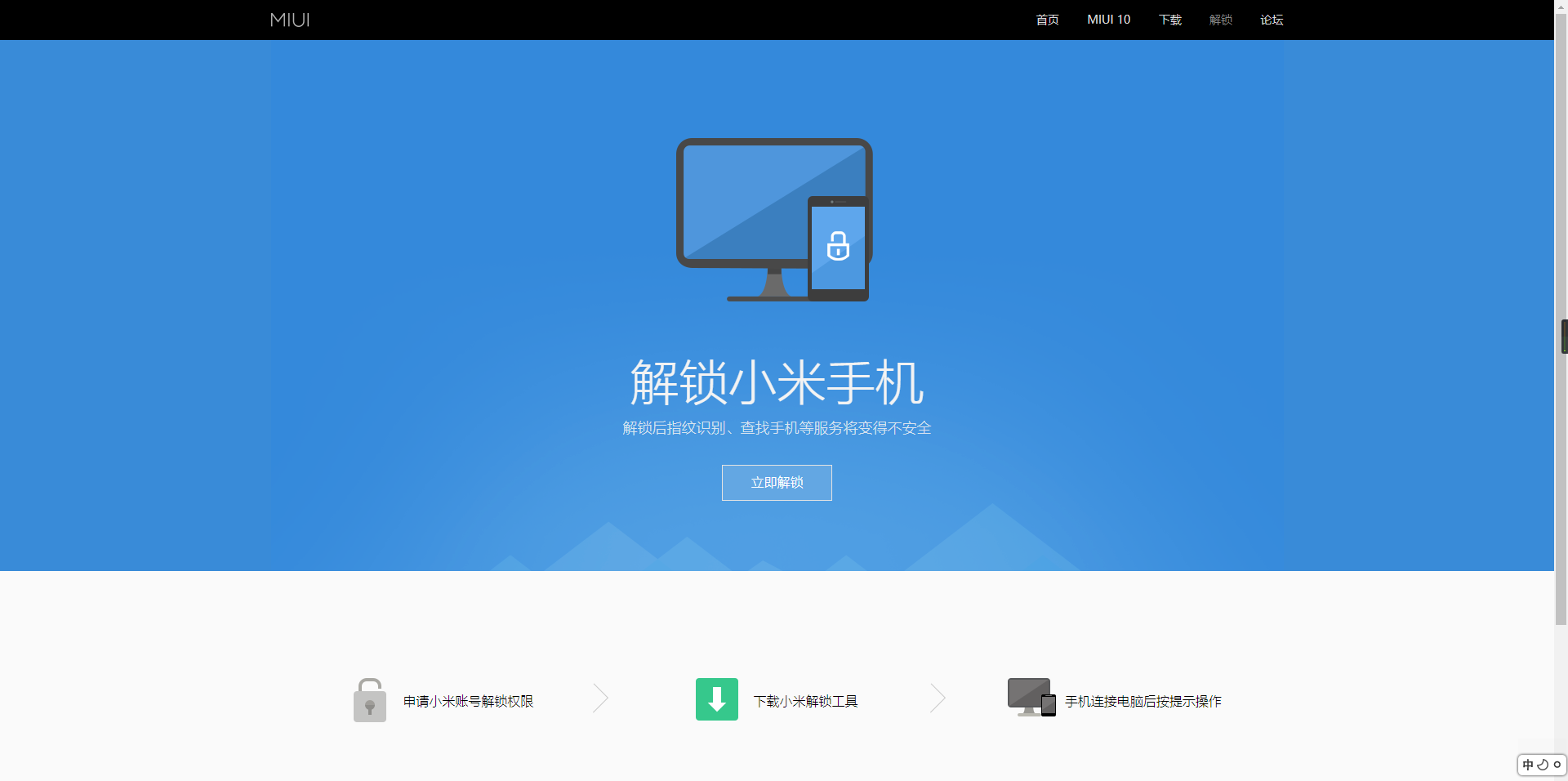Image resolution: width=1568 pixels, height=781 pixels.
Task: Open the 首页 home menu item
Action: (x=1047, y=20)
